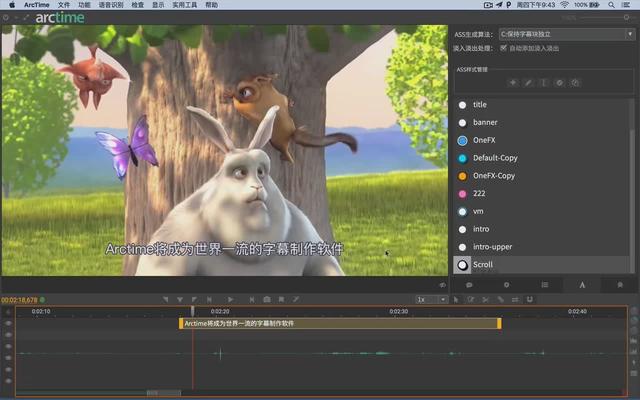The width and height of the screenshot is (640, 400).
Task: Click the third marker icon in the transport bar
Action: click(x=194, y=300)
